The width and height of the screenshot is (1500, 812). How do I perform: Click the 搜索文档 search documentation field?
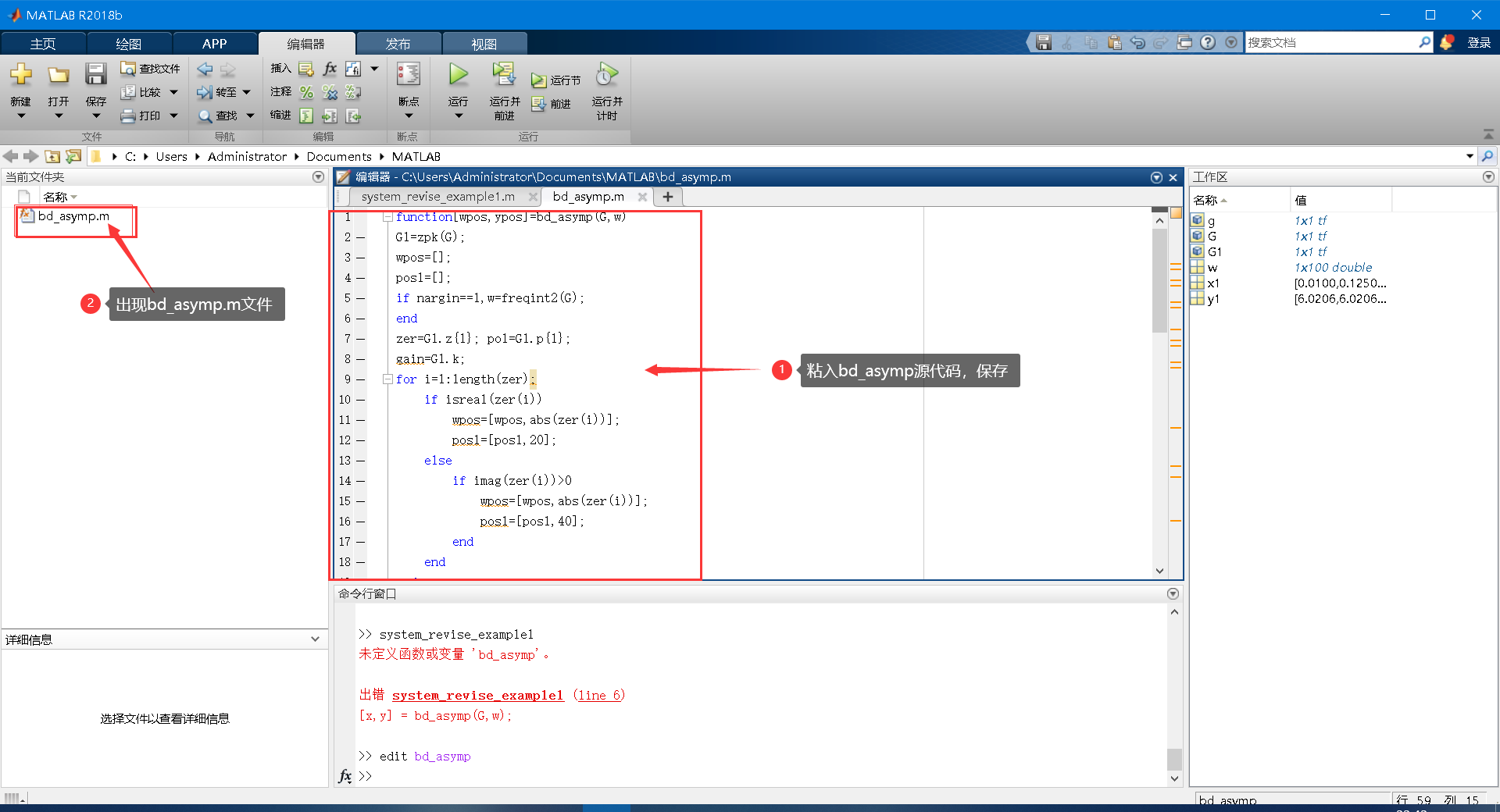tap(1331, 43)
